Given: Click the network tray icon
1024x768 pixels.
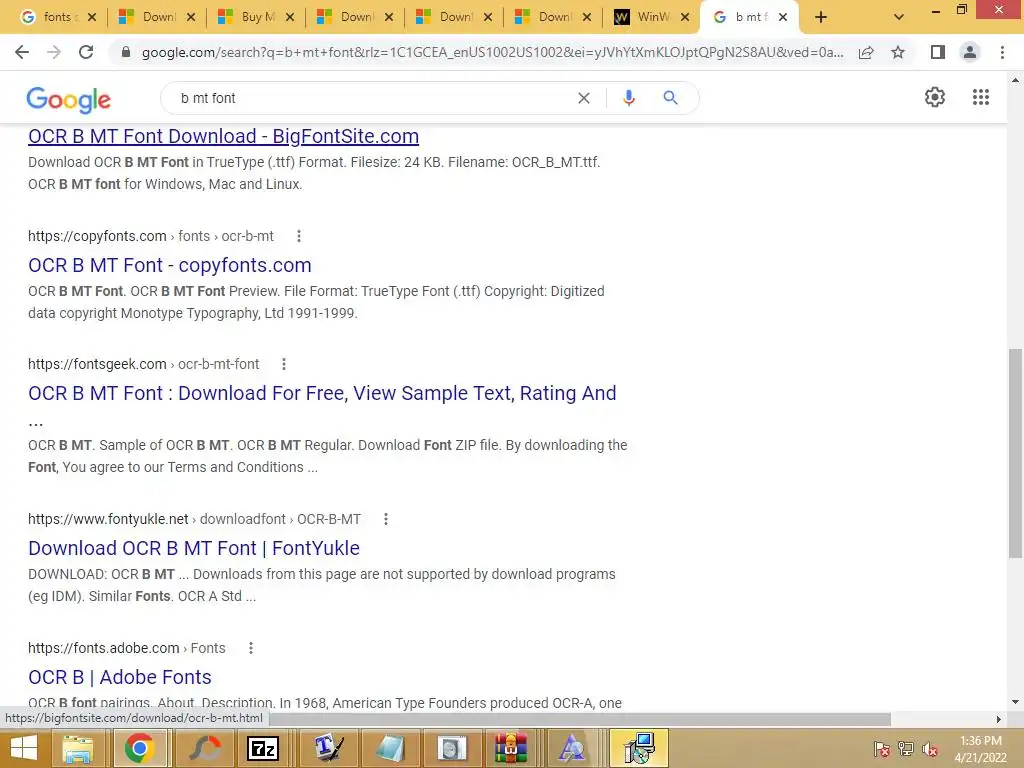Looking at the screenshot, I should click(905, 749).
